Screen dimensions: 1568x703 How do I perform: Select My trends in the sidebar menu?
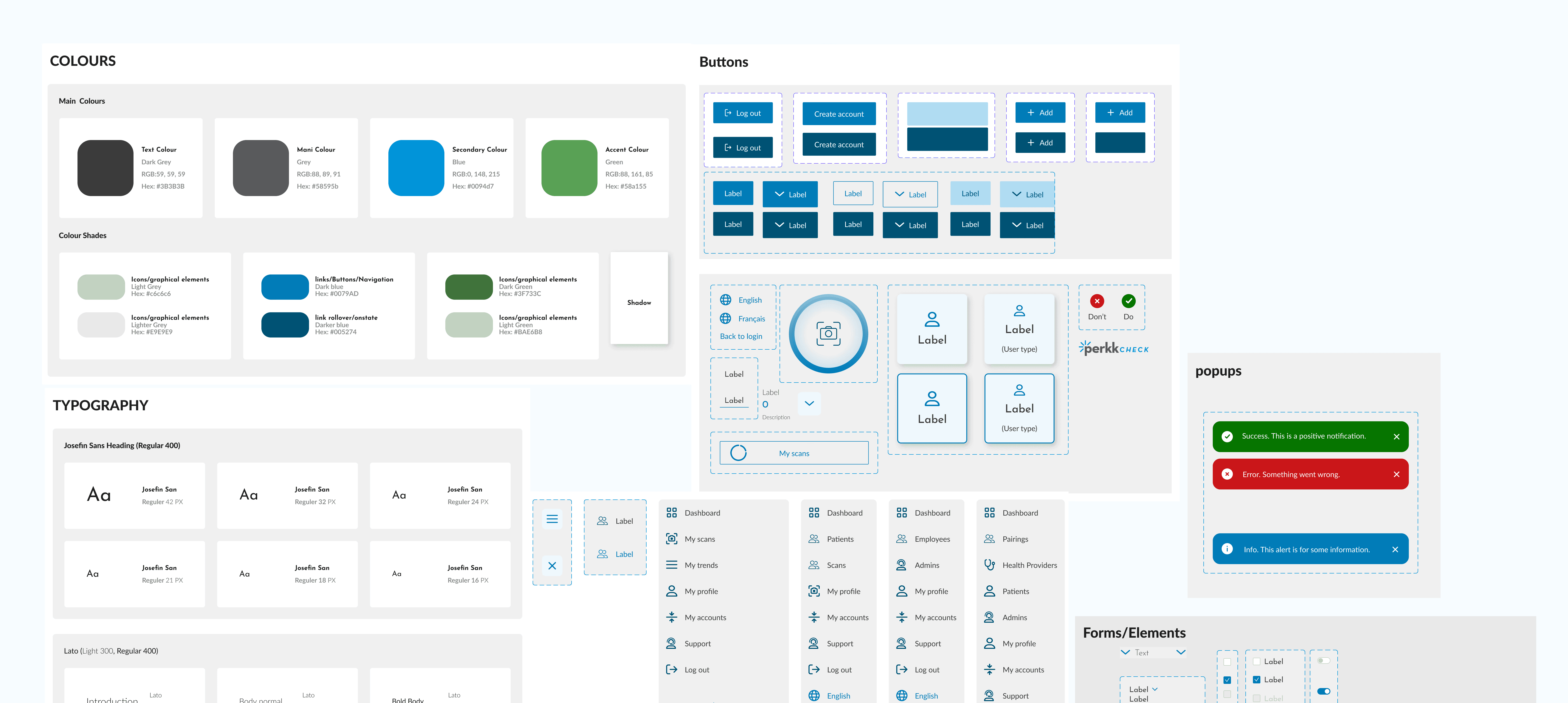coord(701,565)
